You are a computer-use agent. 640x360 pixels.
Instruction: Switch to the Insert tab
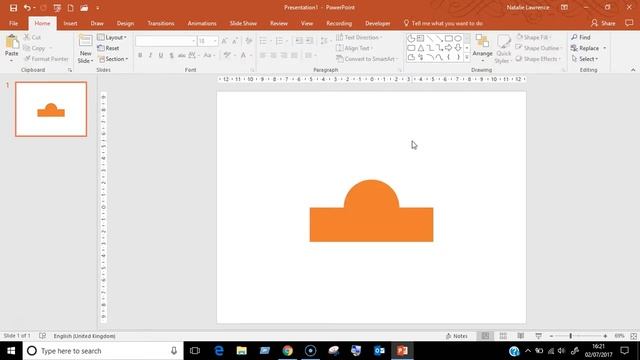tap(70, 23)
